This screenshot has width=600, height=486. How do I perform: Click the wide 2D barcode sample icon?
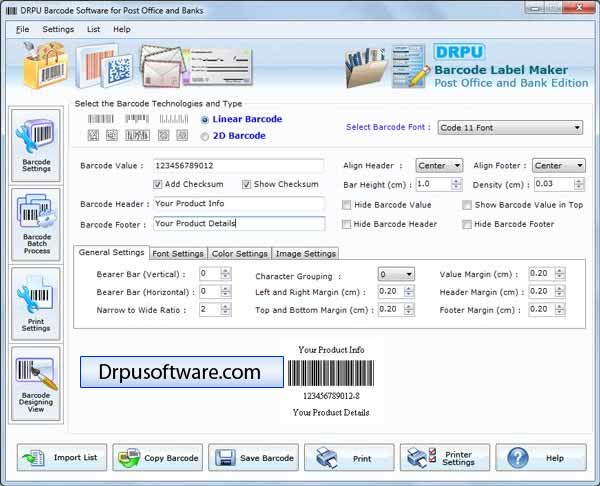[x=137, y=135]
